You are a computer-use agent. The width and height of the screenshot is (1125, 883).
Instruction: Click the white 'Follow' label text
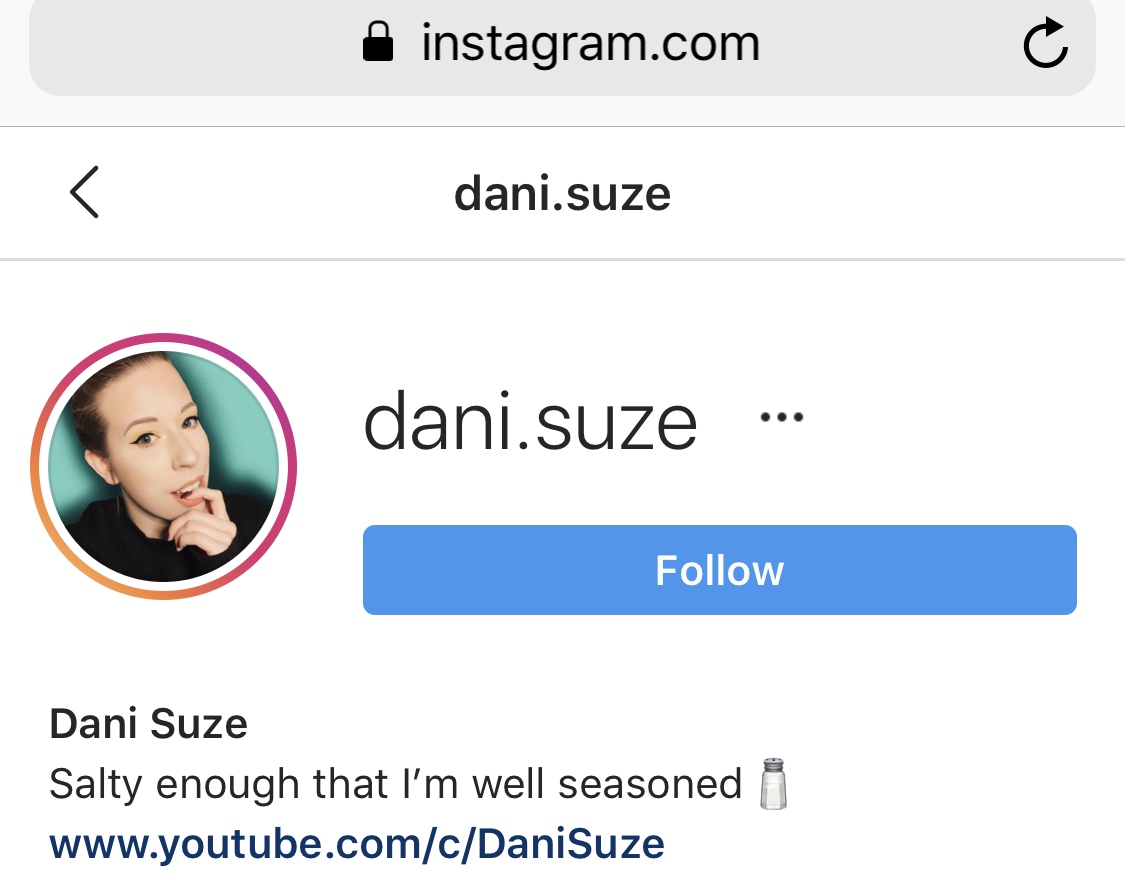720,570
